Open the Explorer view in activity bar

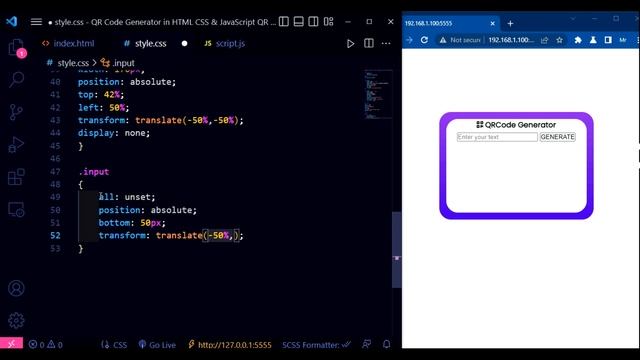coord(16,47)
